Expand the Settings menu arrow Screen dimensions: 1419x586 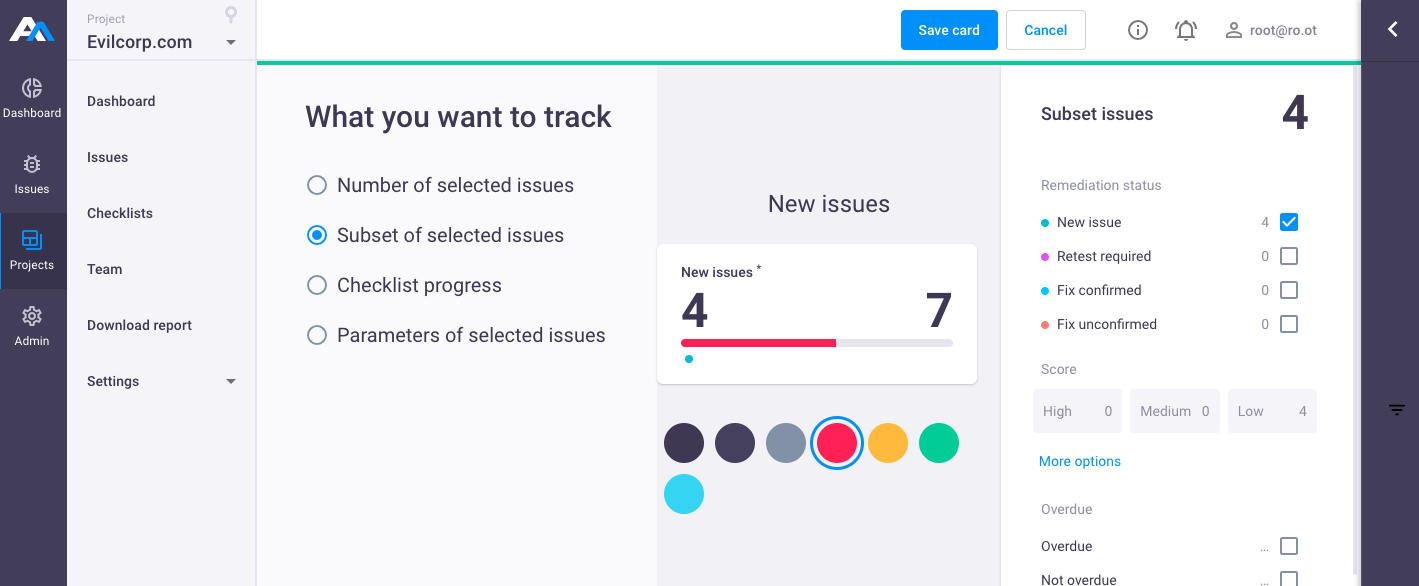click(231, 381)
